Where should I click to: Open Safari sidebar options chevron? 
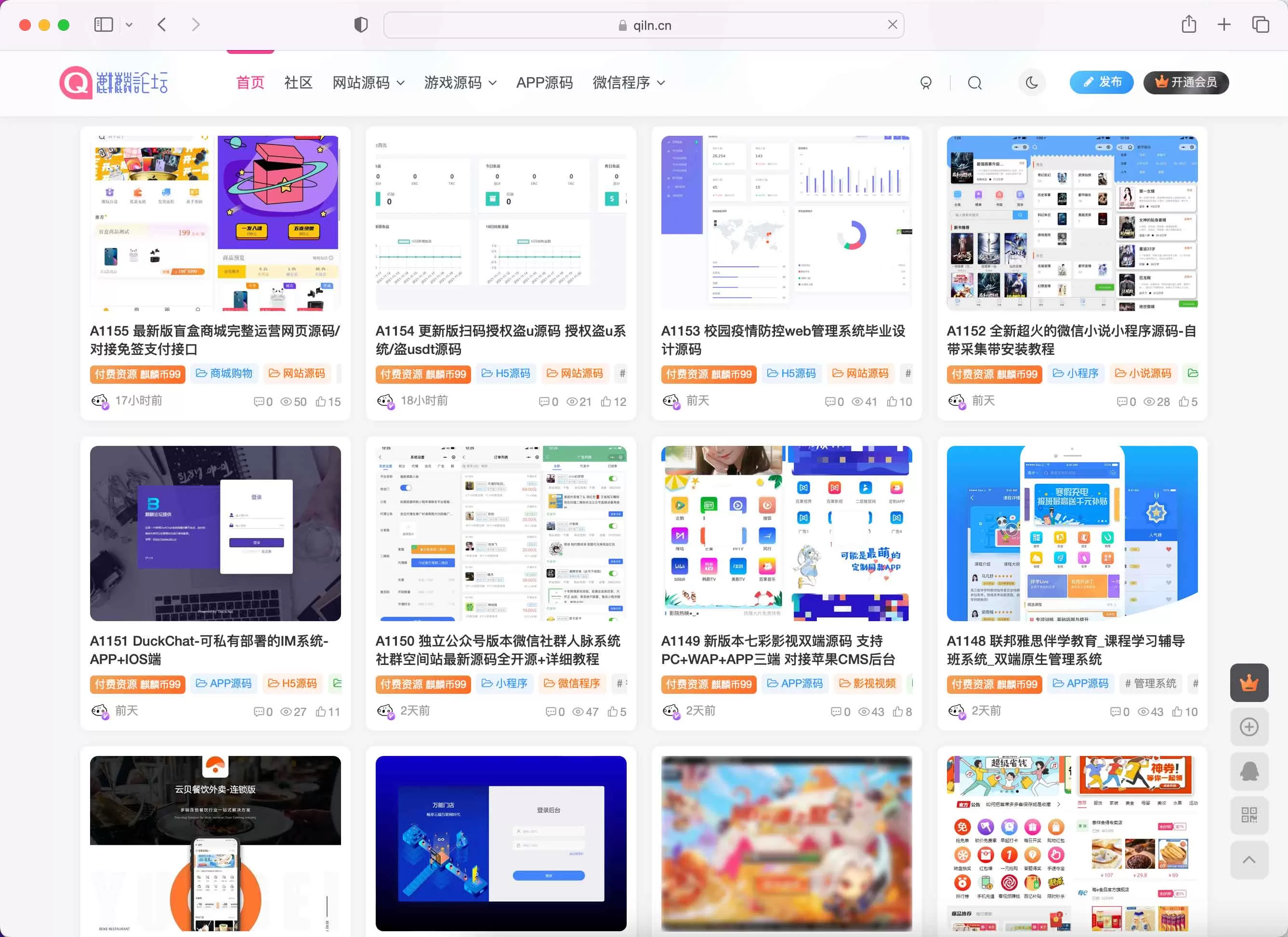[x=129, y=25]
